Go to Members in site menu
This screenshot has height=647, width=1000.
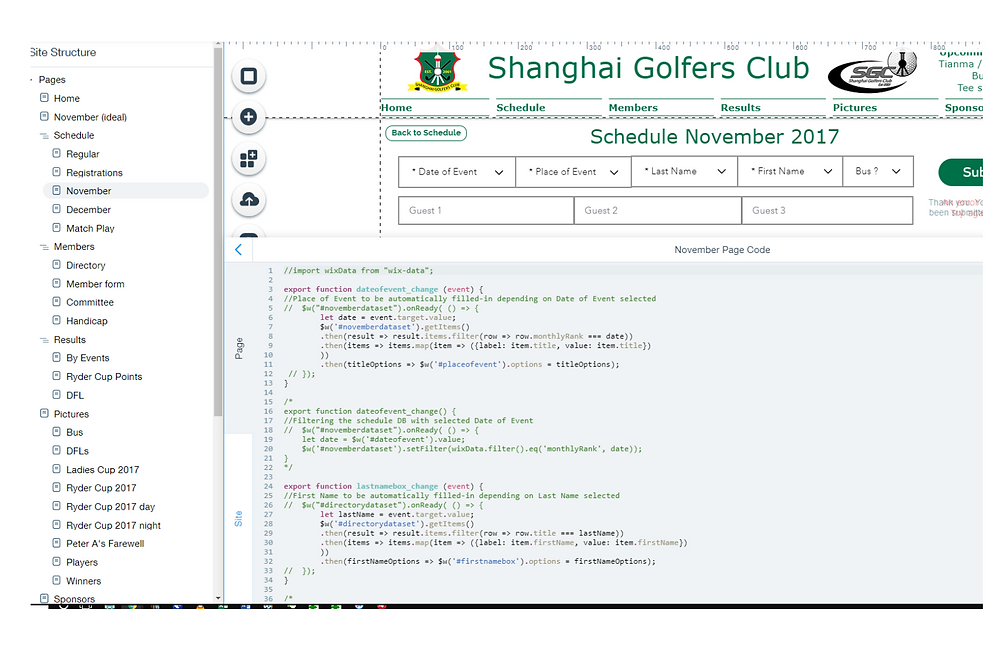coord(633,107)
